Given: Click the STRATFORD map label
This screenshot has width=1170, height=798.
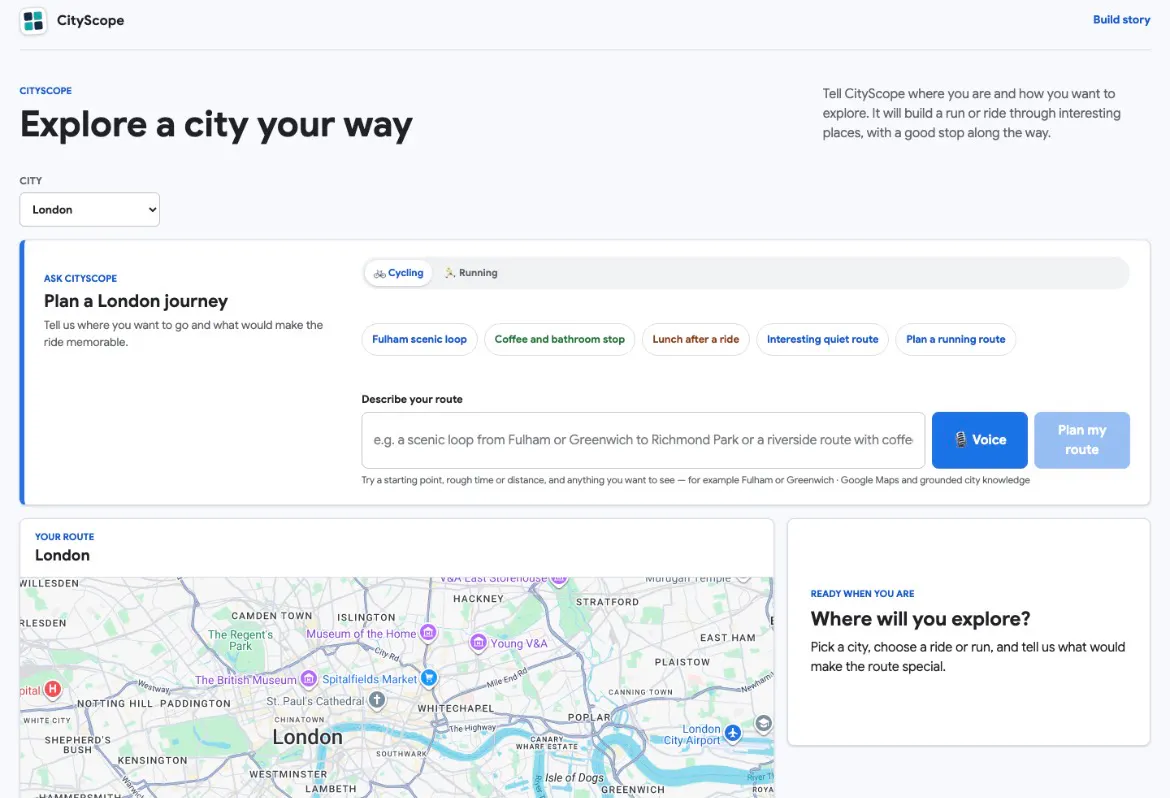Looking at the screenshot, I should coord(607,602).
